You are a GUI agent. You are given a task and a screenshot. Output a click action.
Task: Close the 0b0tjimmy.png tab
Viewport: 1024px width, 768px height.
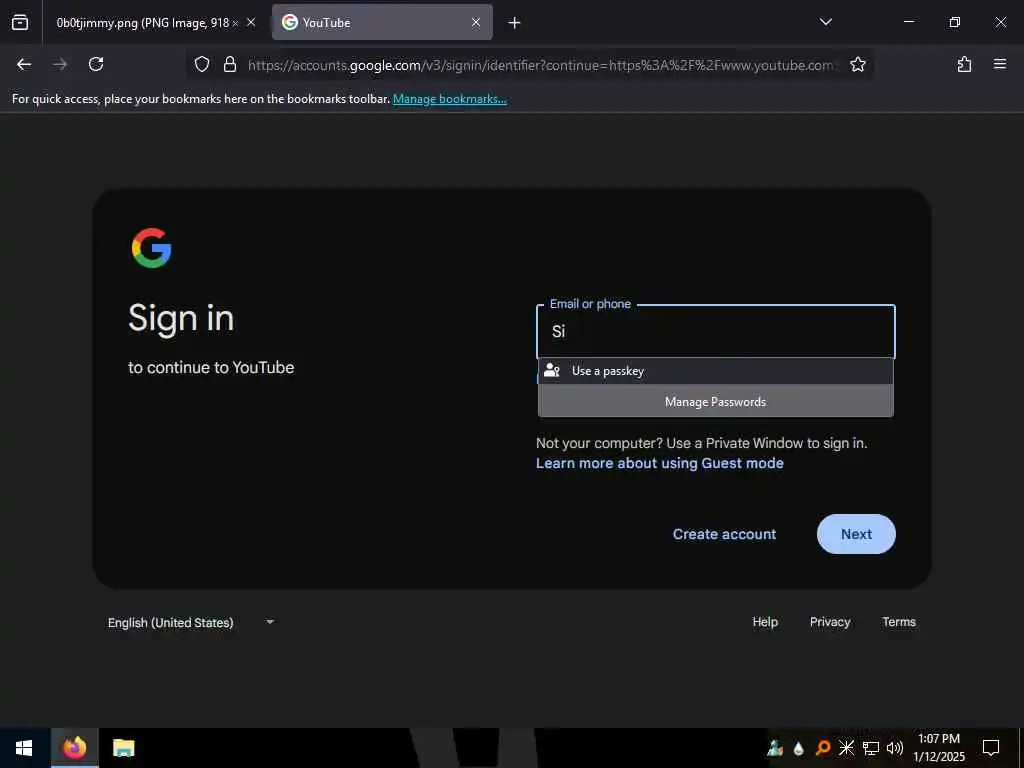point(251,23)
